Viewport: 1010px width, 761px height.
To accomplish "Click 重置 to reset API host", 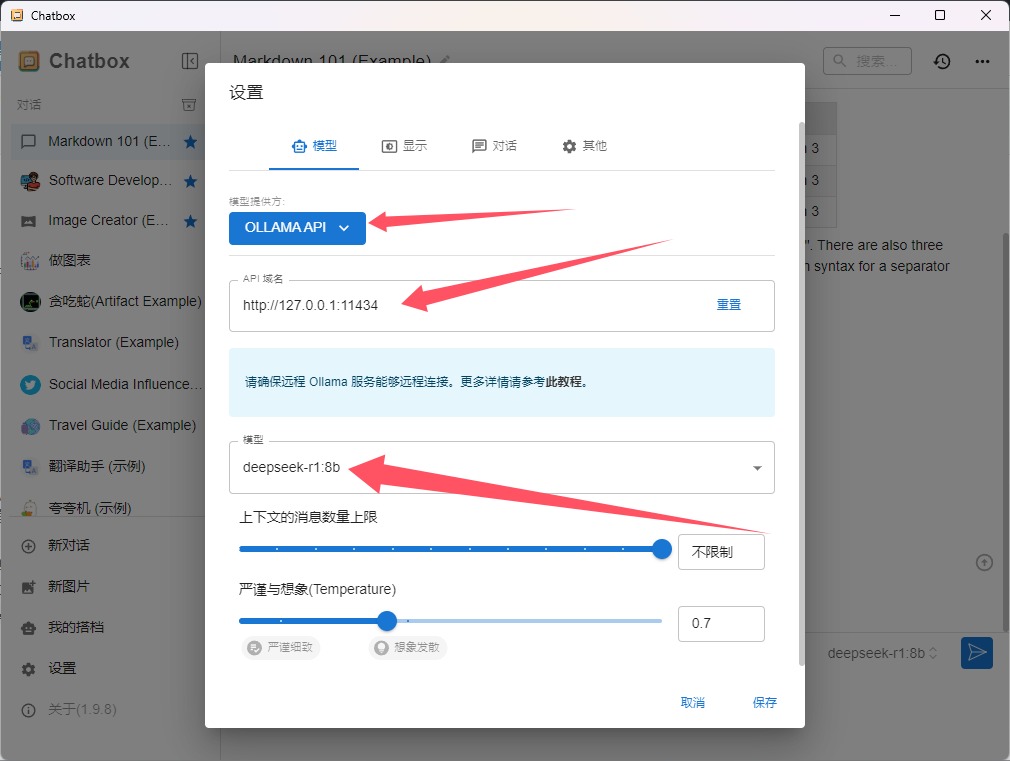I will (x=728, y=305).
